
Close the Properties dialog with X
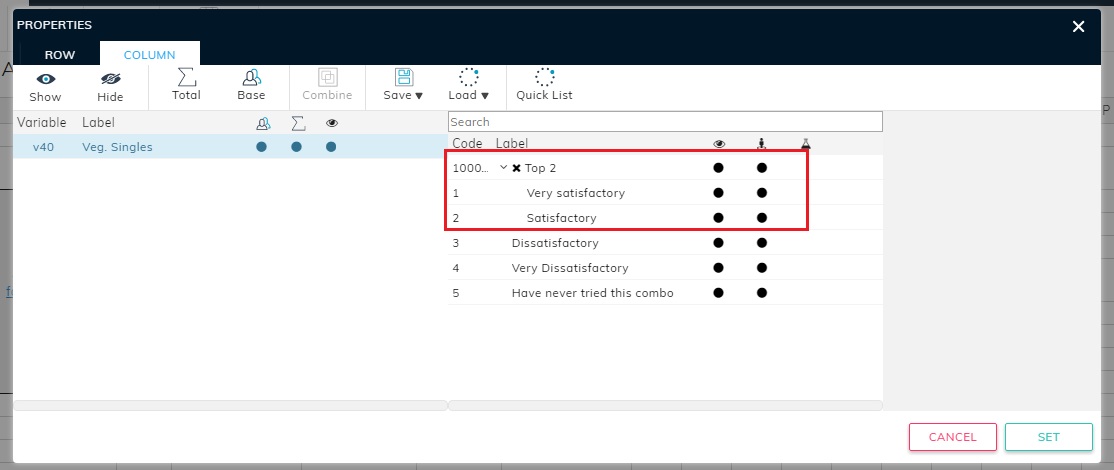[1078, 26]
